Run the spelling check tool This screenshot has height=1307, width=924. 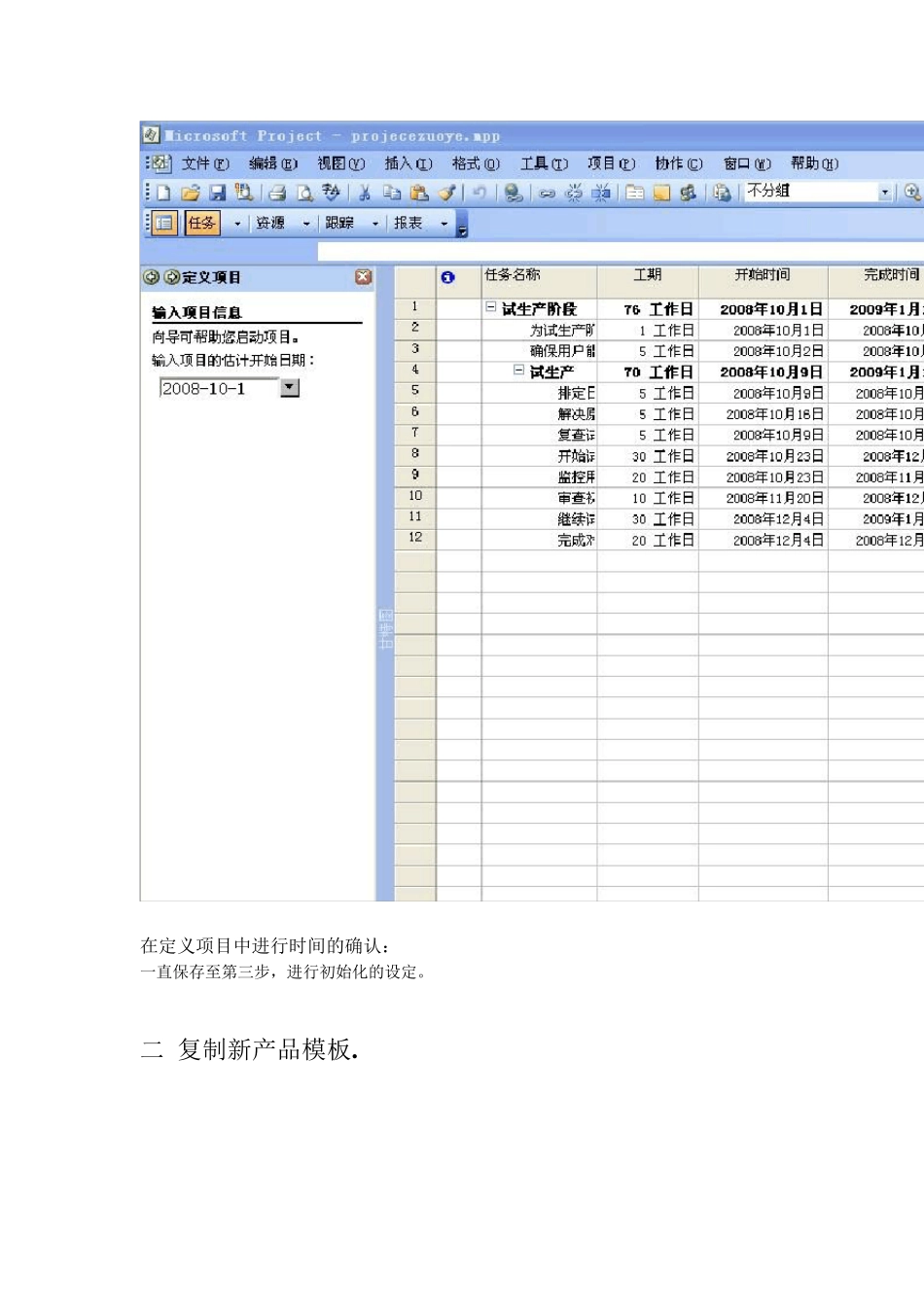point(331,193)
